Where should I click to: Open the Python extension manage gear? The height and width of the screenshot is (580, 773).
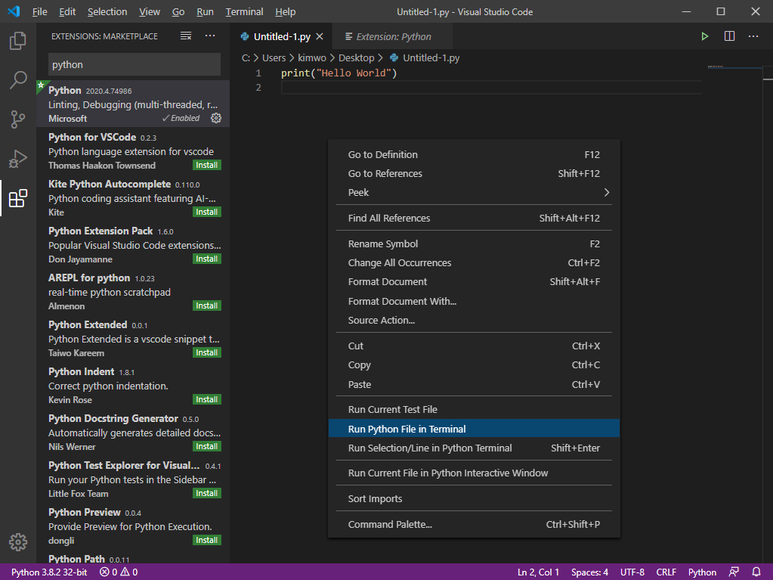216,118
